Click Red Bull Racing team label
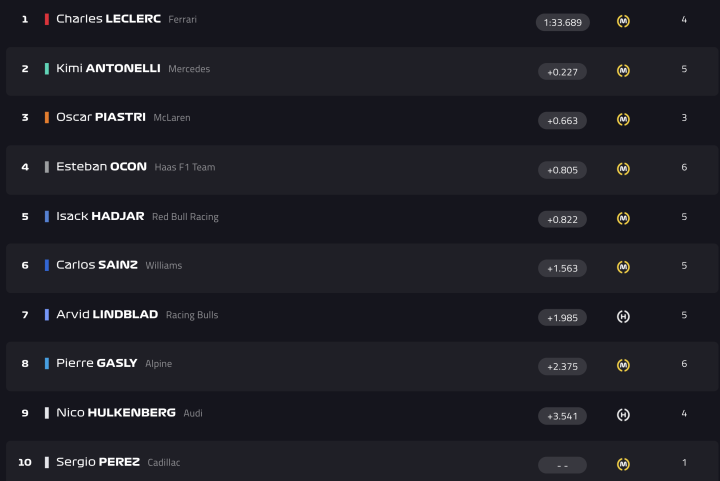 point(185,217)
